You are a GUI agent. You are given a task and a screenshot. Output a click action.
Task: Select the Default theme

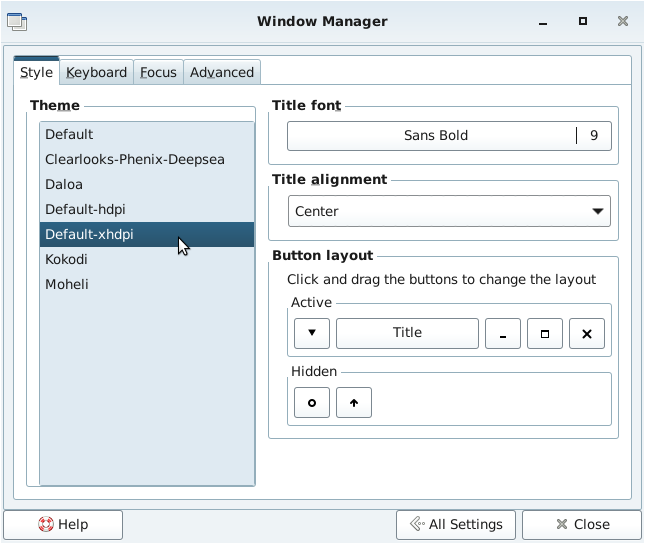pos(69,134)
